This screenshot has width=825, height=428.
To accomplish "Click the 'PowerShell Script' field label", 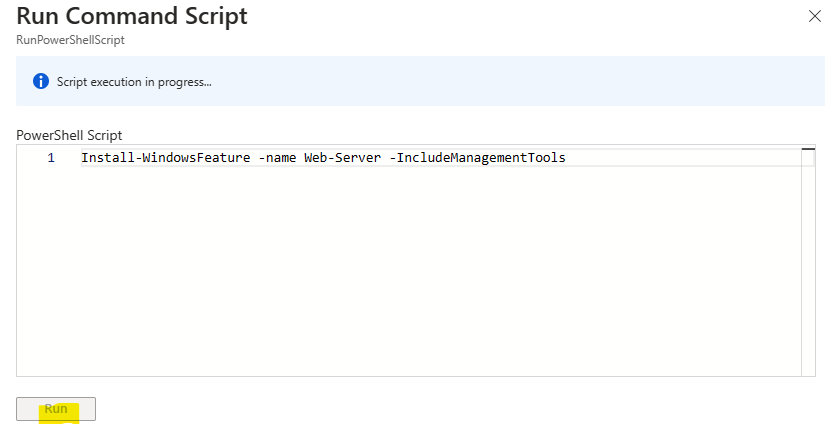I will pyautogui.click(x=69, y=135).
